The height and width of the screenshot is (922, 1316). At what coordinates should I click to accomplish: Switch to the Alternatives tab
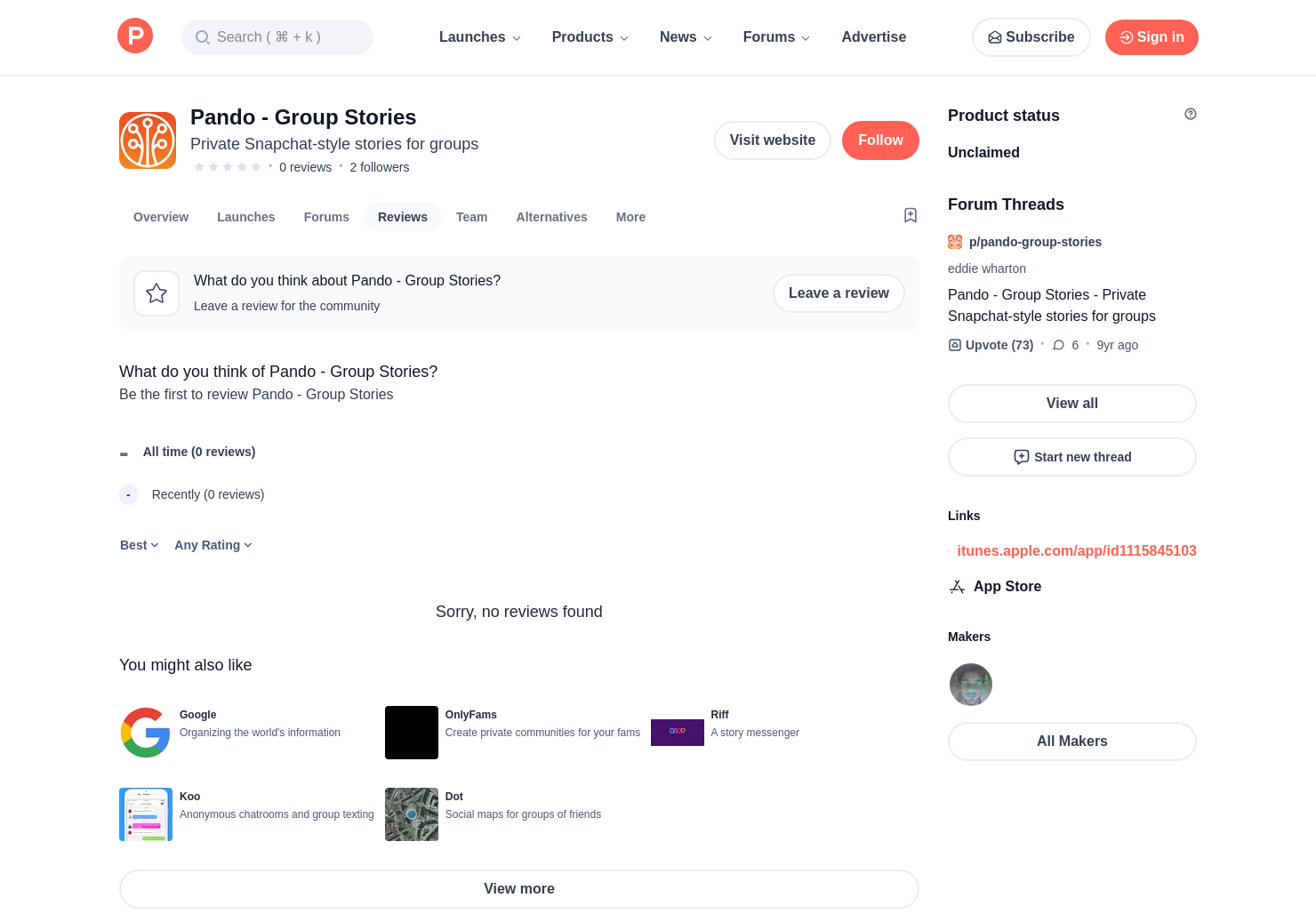551,217
